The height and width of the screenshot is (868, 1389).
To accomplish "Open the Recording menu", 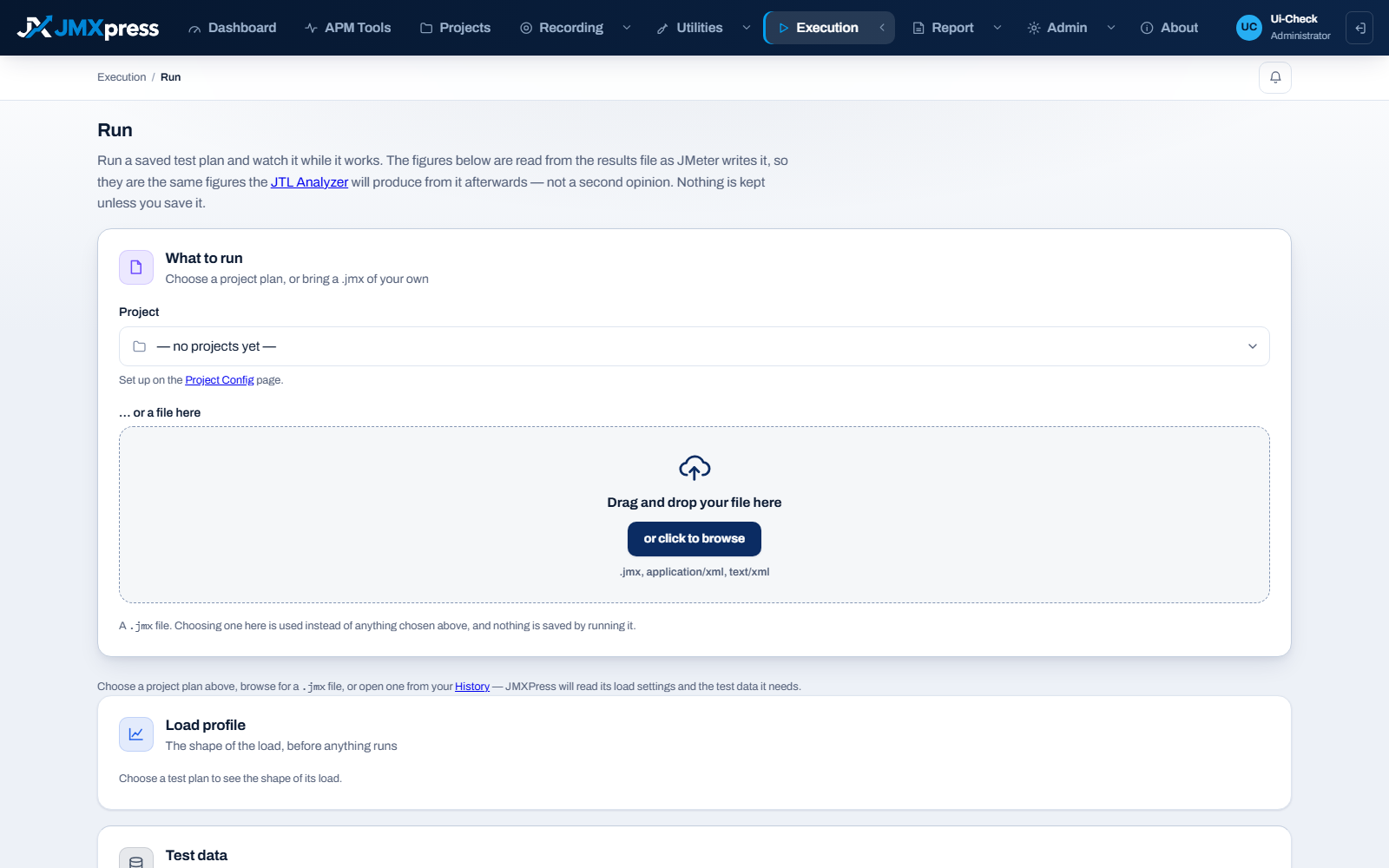I will click(x=562, y=28).
